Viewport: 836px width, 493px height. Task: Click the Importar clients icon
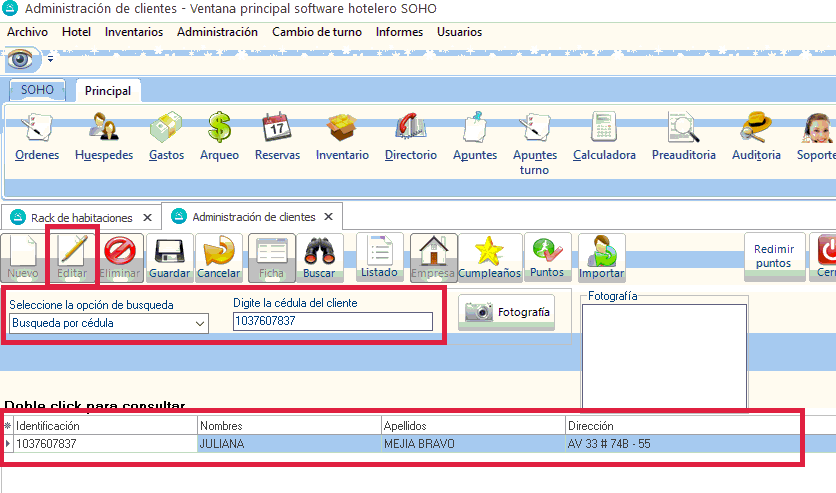tap(601, 257)
